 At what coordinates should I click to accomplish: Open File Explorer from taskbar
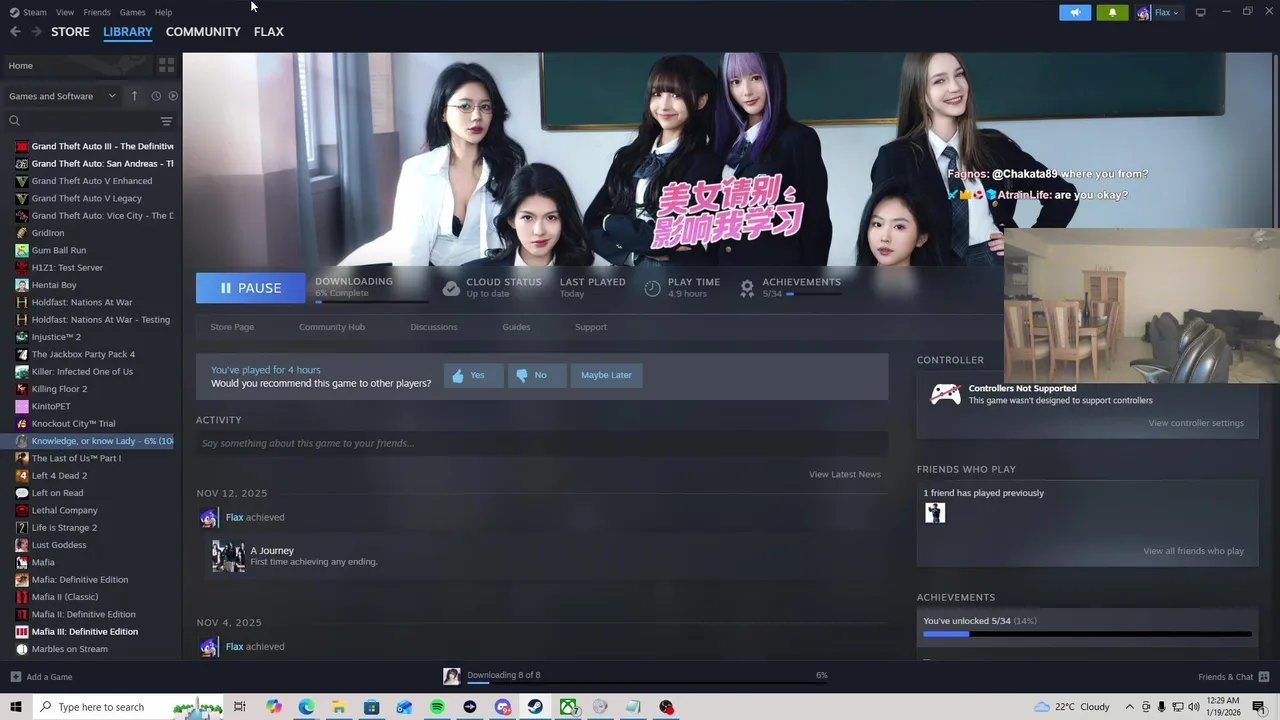click(x=339, y=707)
